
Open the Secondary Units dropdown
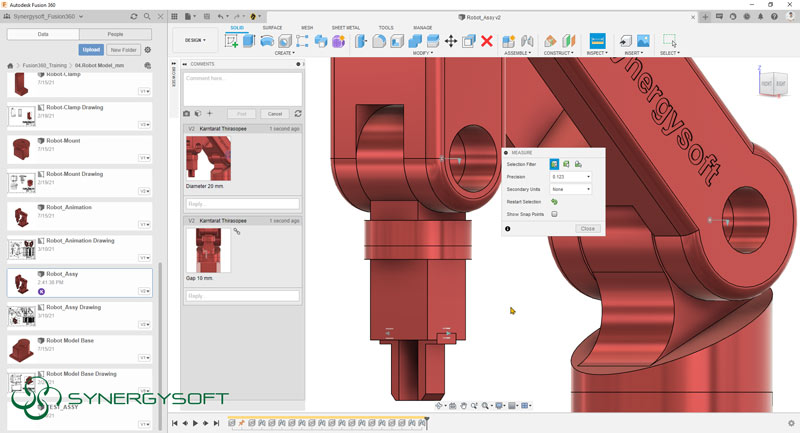[570, 189]
